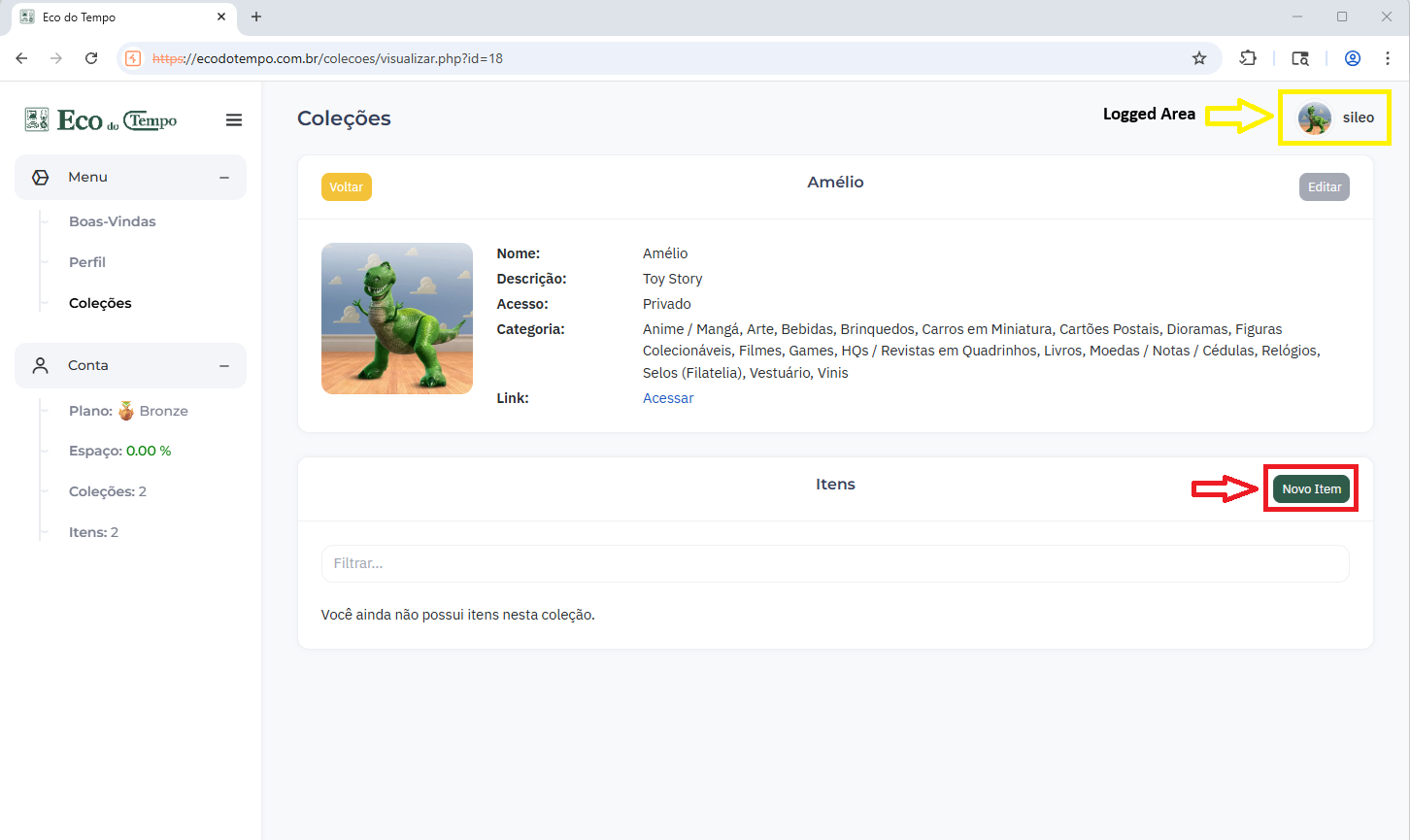
Task: Click the Bronze plan medal icon
Action: (x=126, y=411)
